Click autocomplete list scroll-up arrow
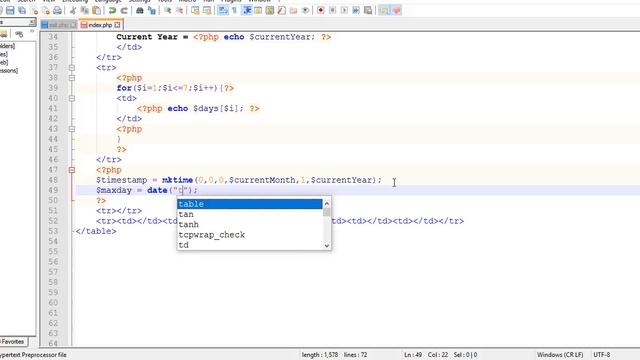640x360 pixels. coord(327,203)
